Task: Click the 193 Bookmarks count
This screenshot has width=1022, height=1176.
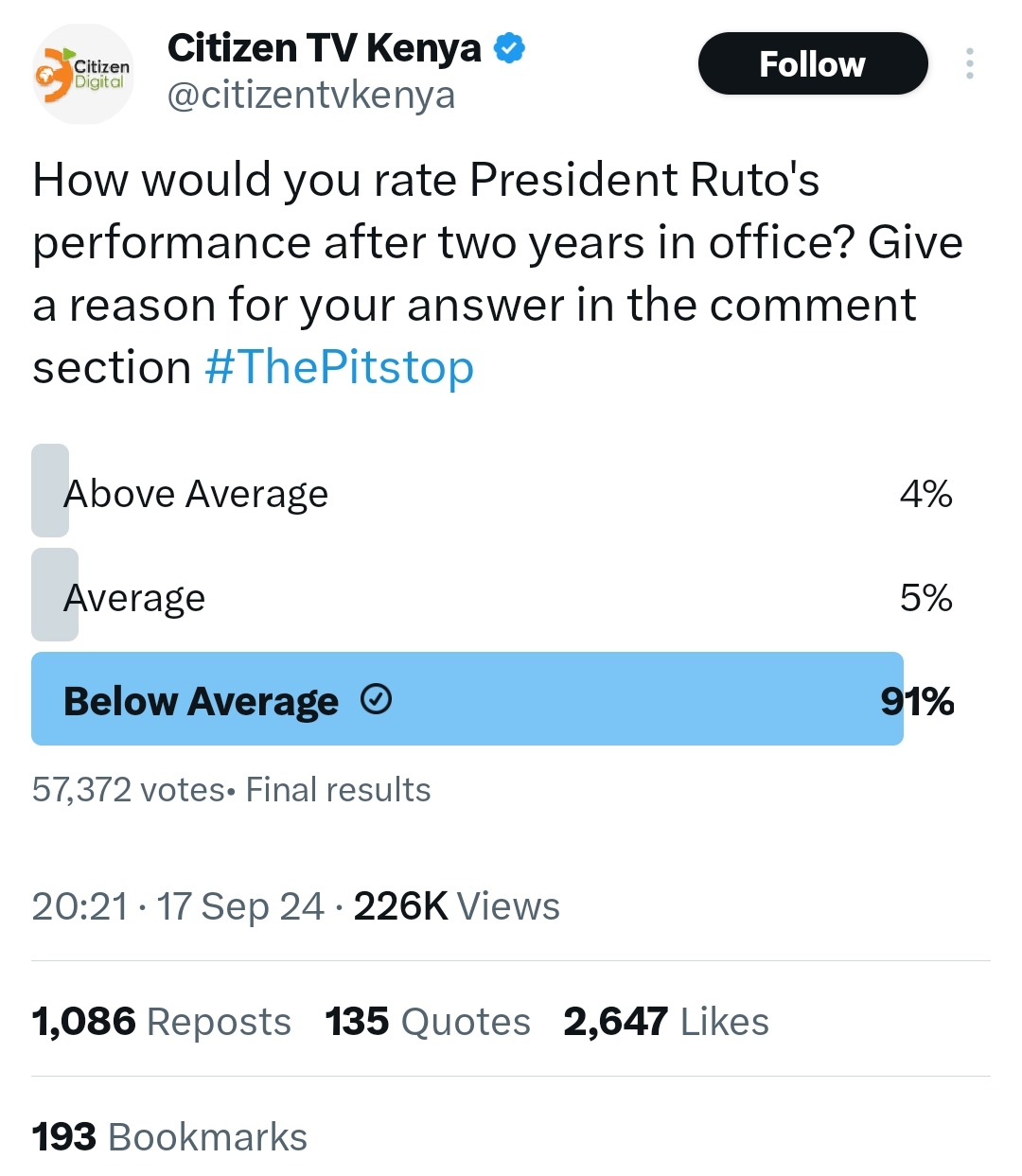Action: tap(170, 1137)
